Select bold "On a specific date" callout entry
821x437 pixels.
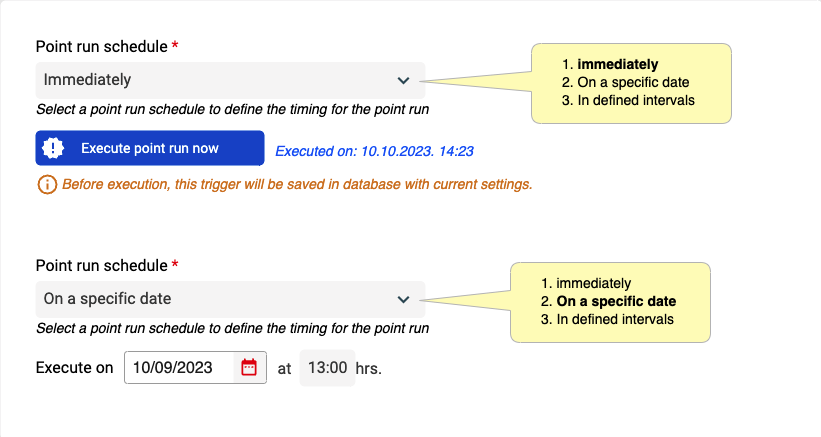point(616,301)
